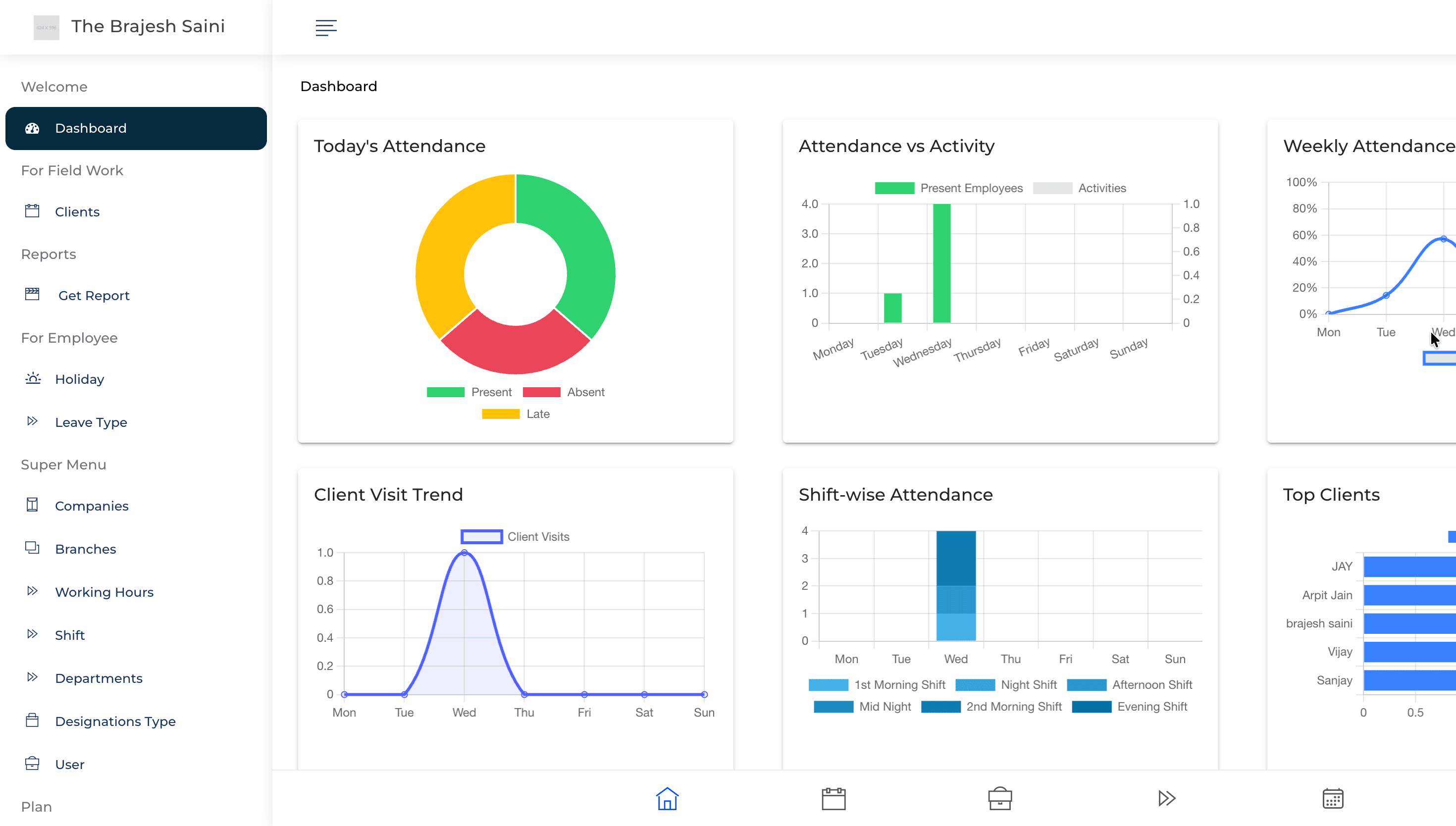Expand the Shift item chevron

[x=32, y=634]
